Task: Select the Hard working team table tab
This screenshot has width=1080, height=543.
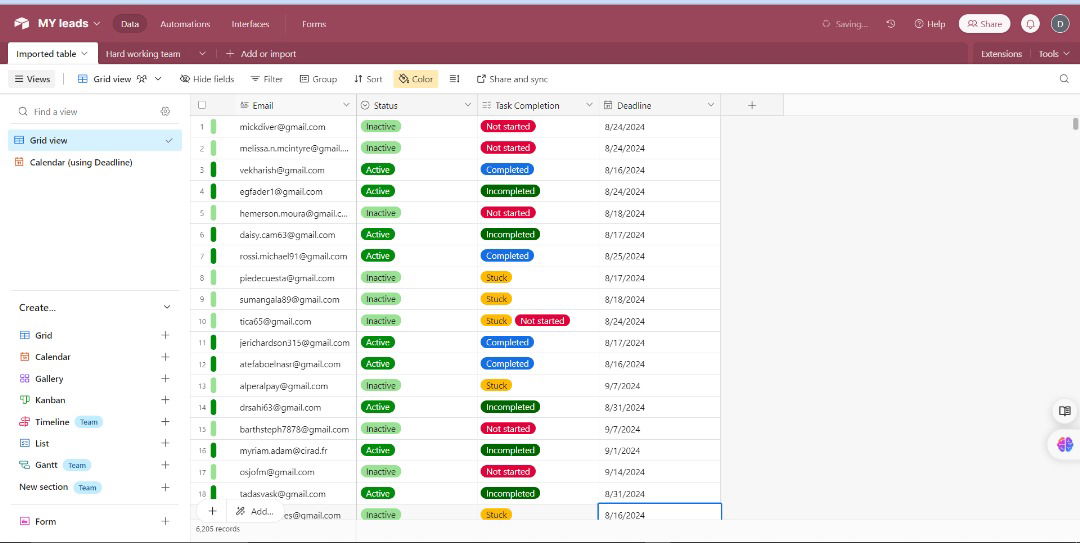Action: 143,54
